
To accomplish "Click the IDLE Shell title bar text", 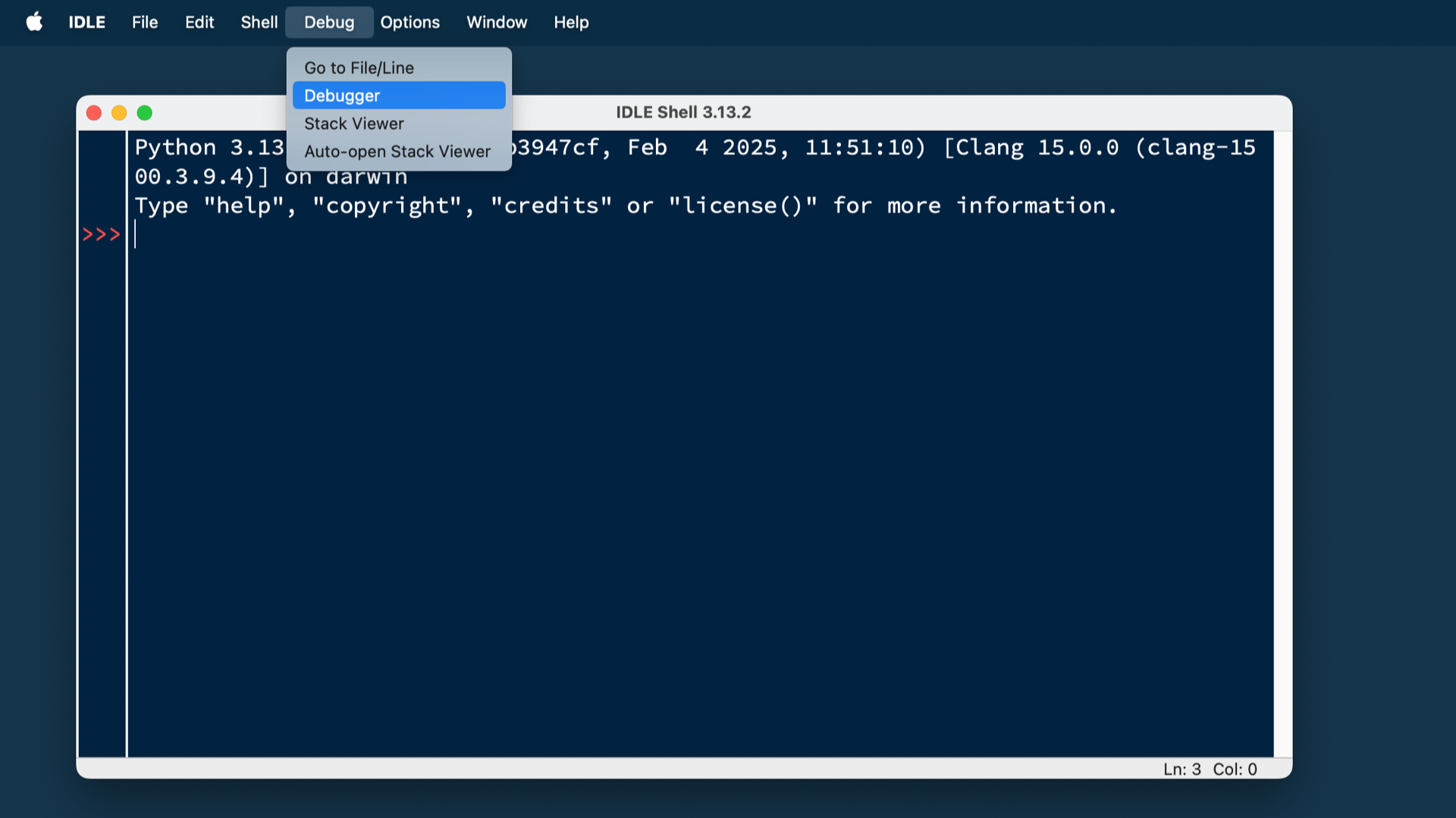I will point(682,111).
